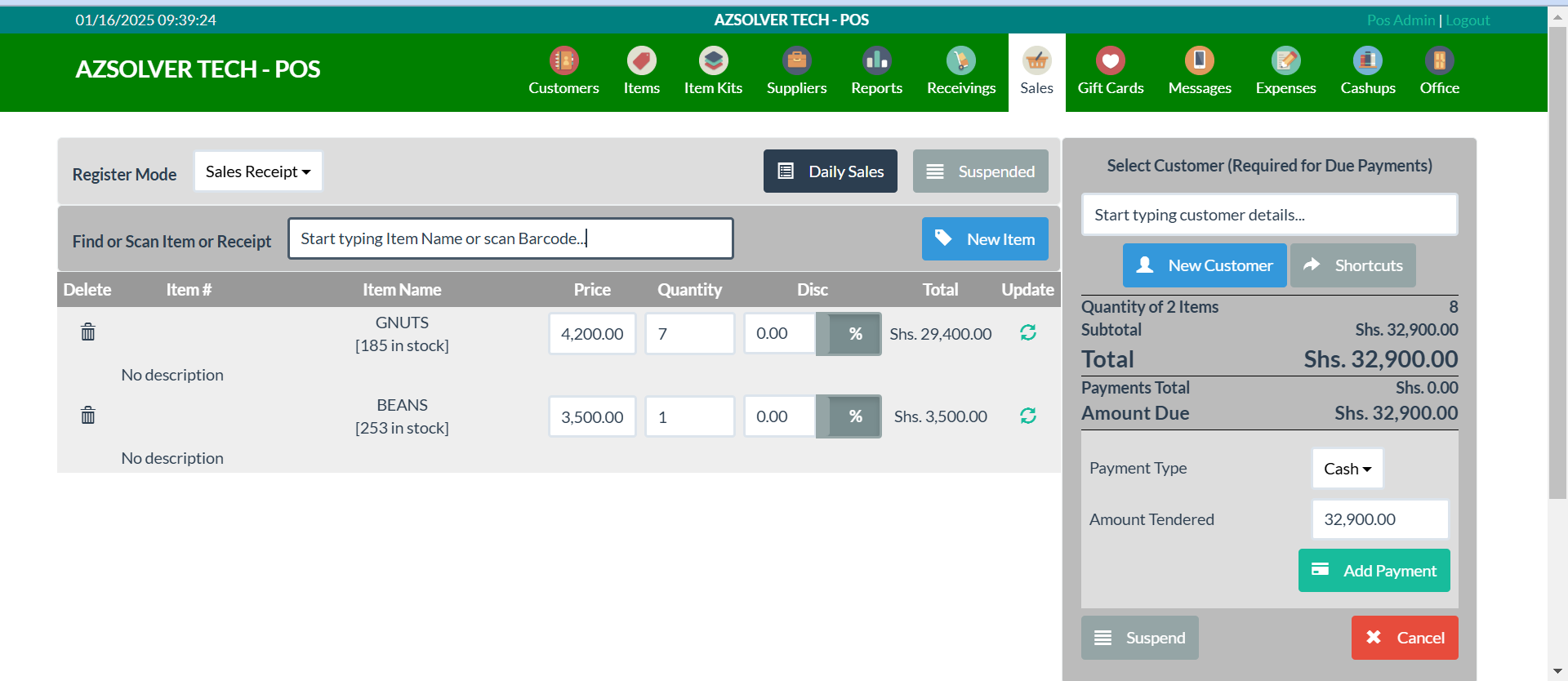Open the Payment Type Cash dropdown

coord(1347,469)
